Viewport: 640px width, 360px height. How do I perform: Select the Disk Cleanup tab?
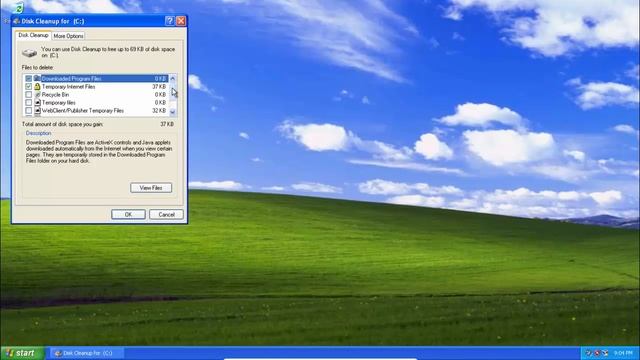pos(33,35)
